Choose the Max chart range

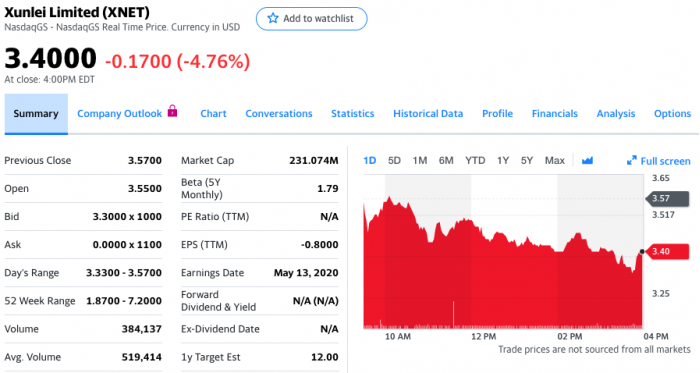tap(554, 160)
